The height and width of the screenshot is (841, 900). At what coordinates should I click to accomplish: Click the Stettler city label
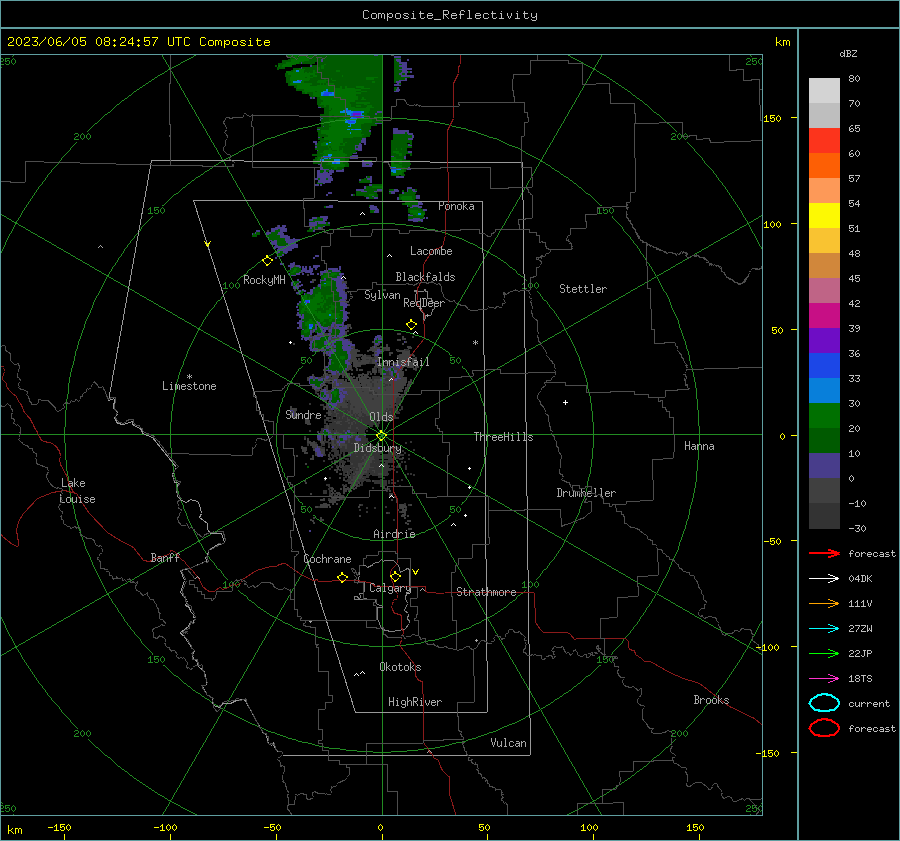tap(583, 289)
